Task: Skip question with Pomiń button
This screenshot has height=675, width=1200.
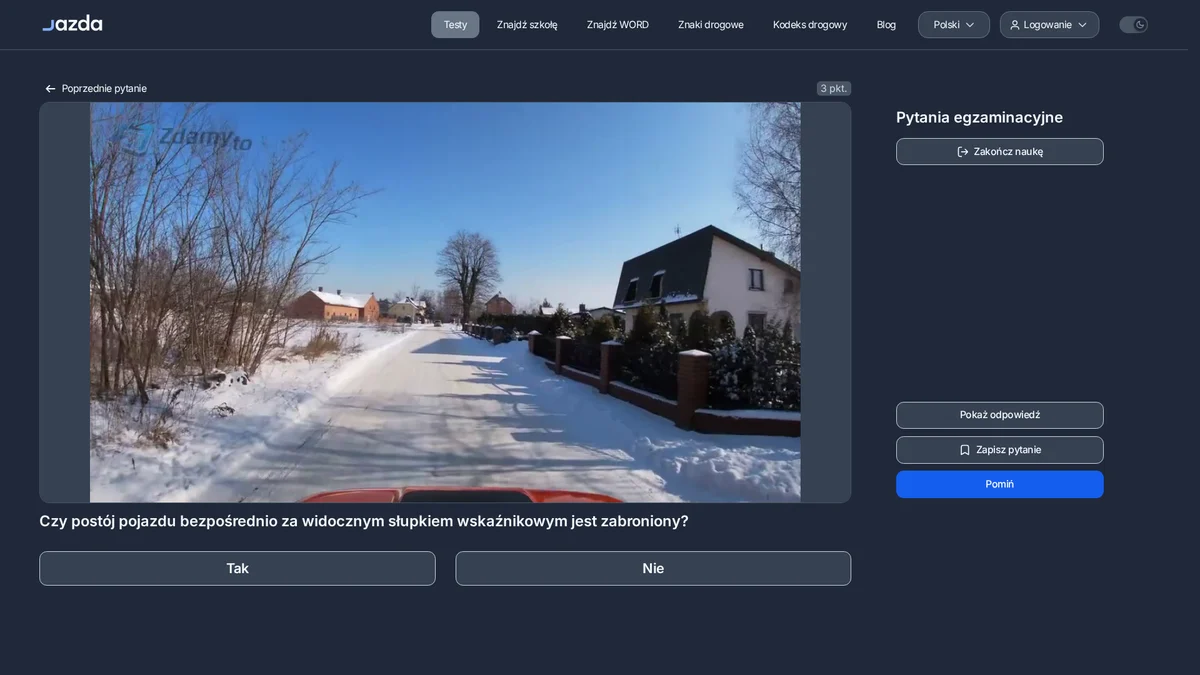Action: 1000,484
